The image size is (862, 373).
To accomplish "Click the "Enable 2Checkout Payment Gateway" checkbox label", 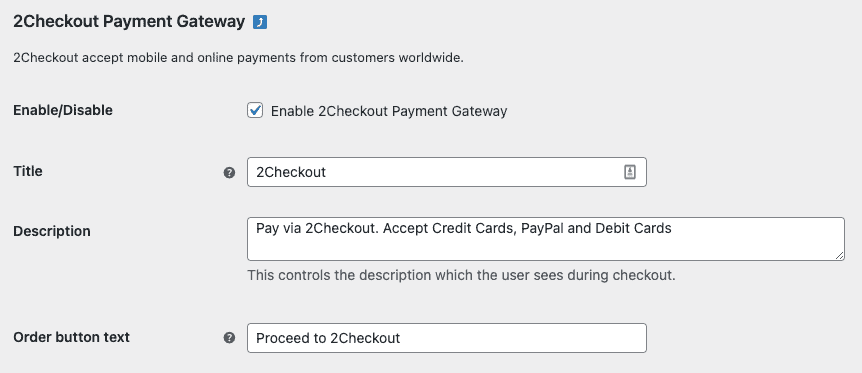I will click(x=389, y=111).
